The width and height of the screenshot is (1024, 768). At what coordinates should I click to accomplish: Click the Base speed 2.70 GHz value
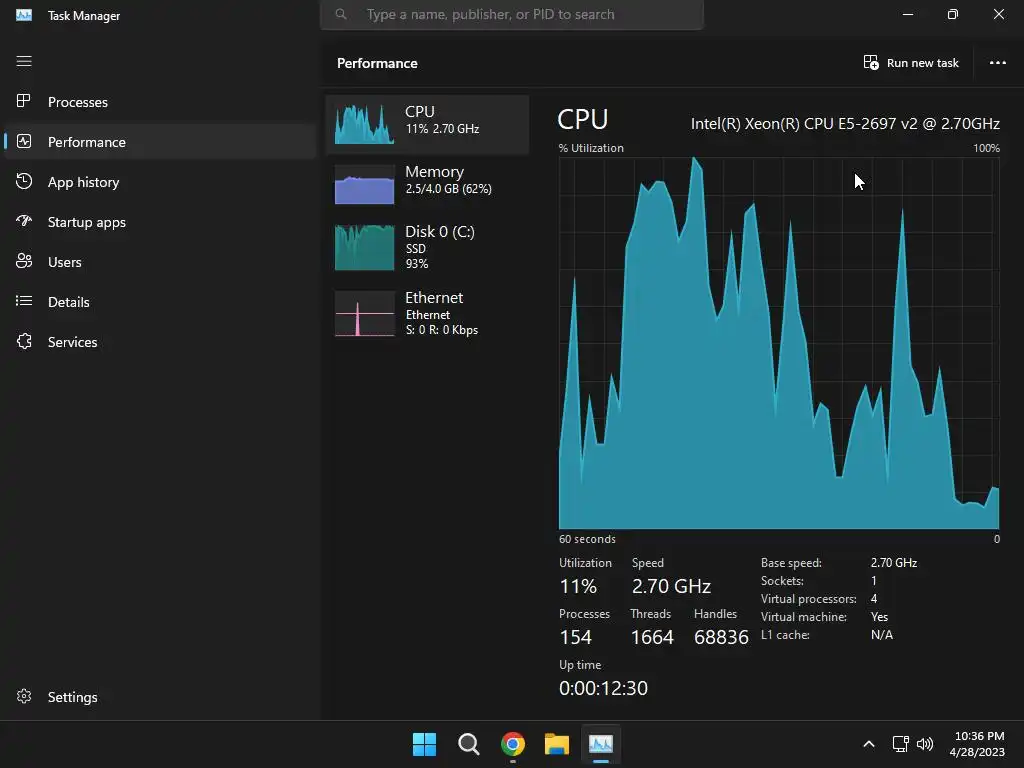click(x=893, y=562)
